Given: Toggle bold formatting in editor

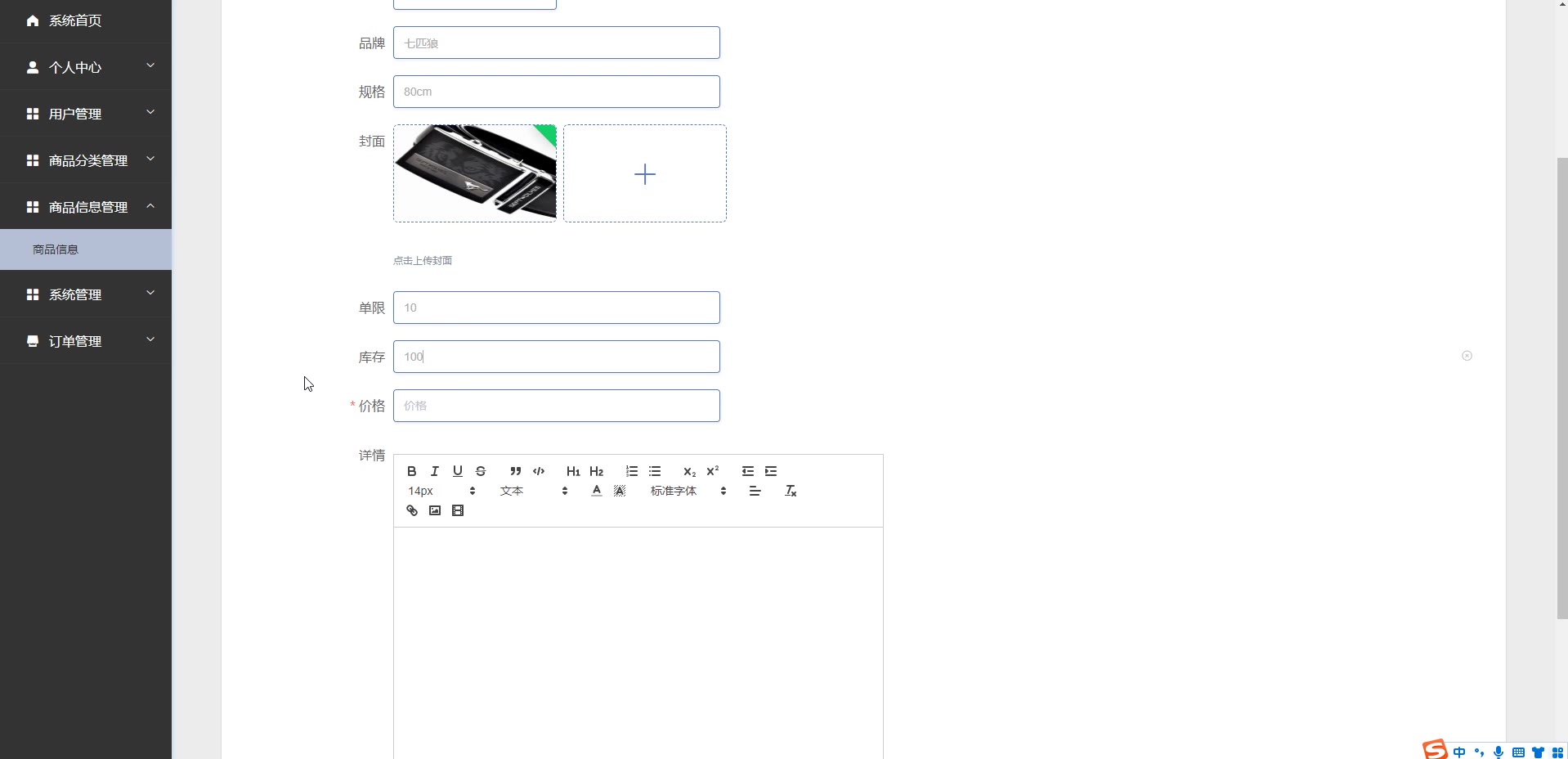Looking at the screenshot, I should pos(412,471).
